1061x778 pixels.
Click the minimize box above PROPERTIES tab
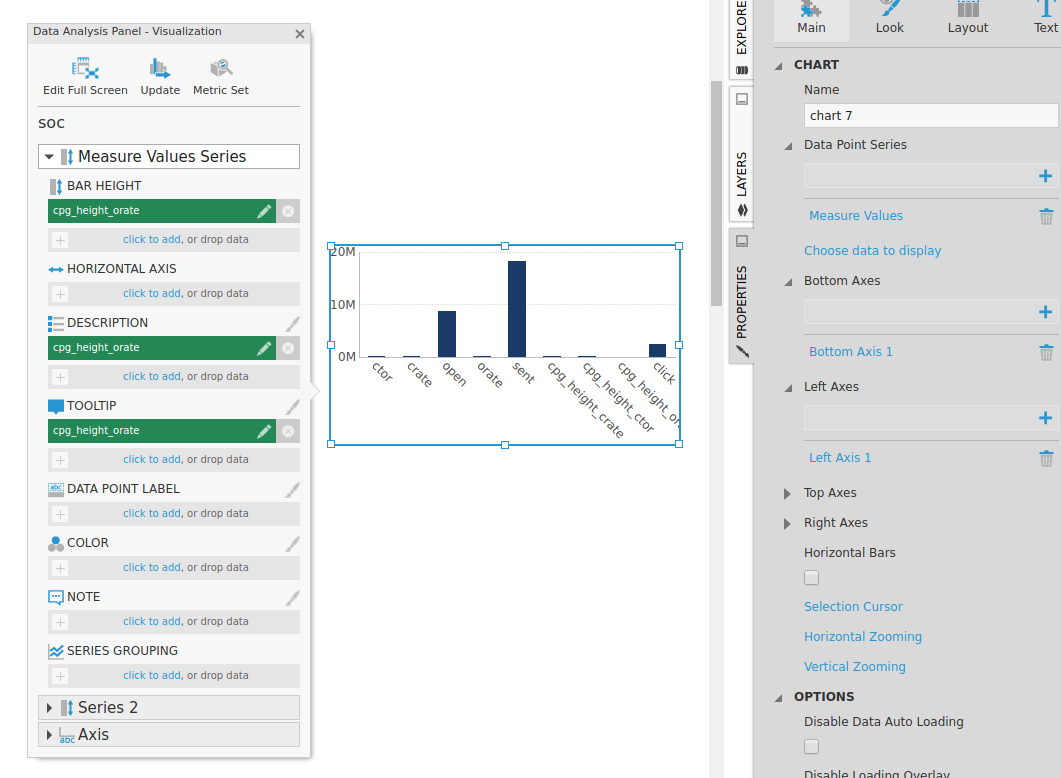click(742, 242)
